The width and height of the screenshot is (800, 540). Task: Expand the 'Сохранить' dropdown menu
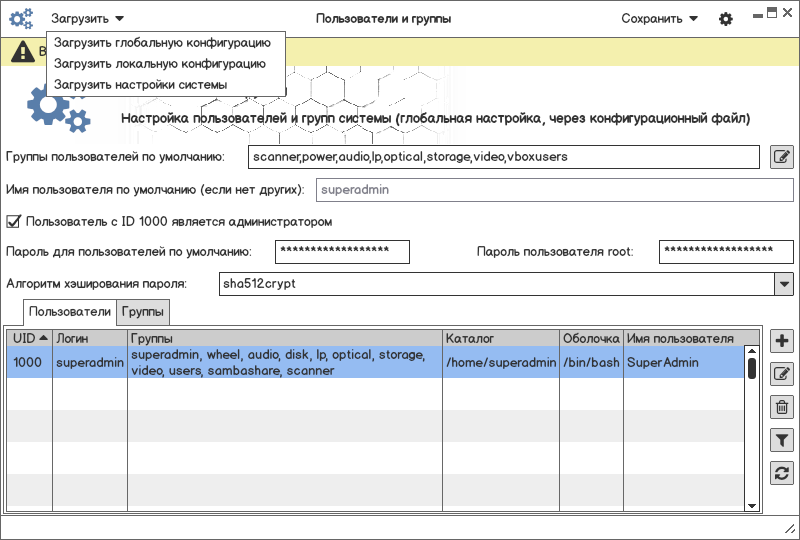point(659,18)
